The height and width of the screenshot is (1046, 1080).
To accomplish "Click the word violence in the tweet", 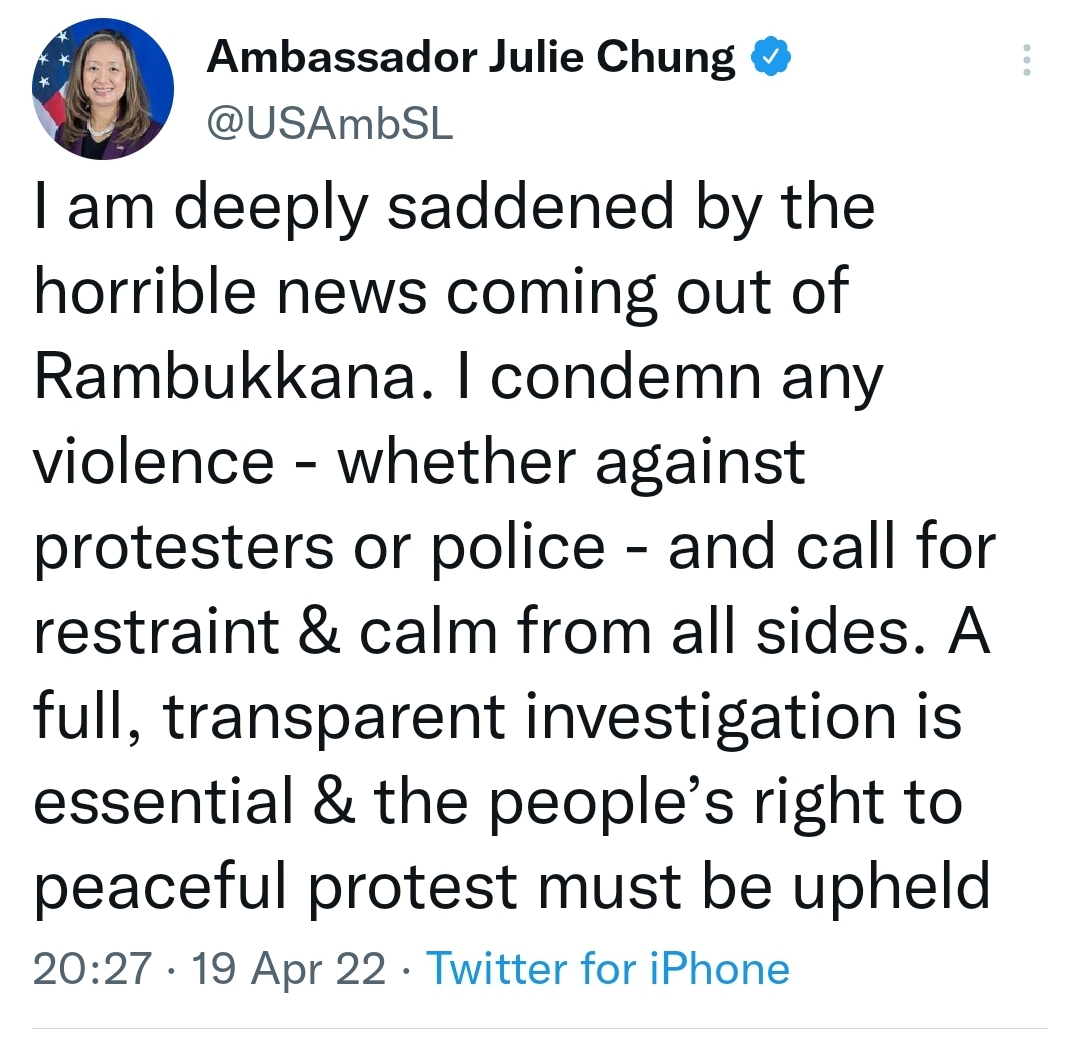I will (155, 462).
